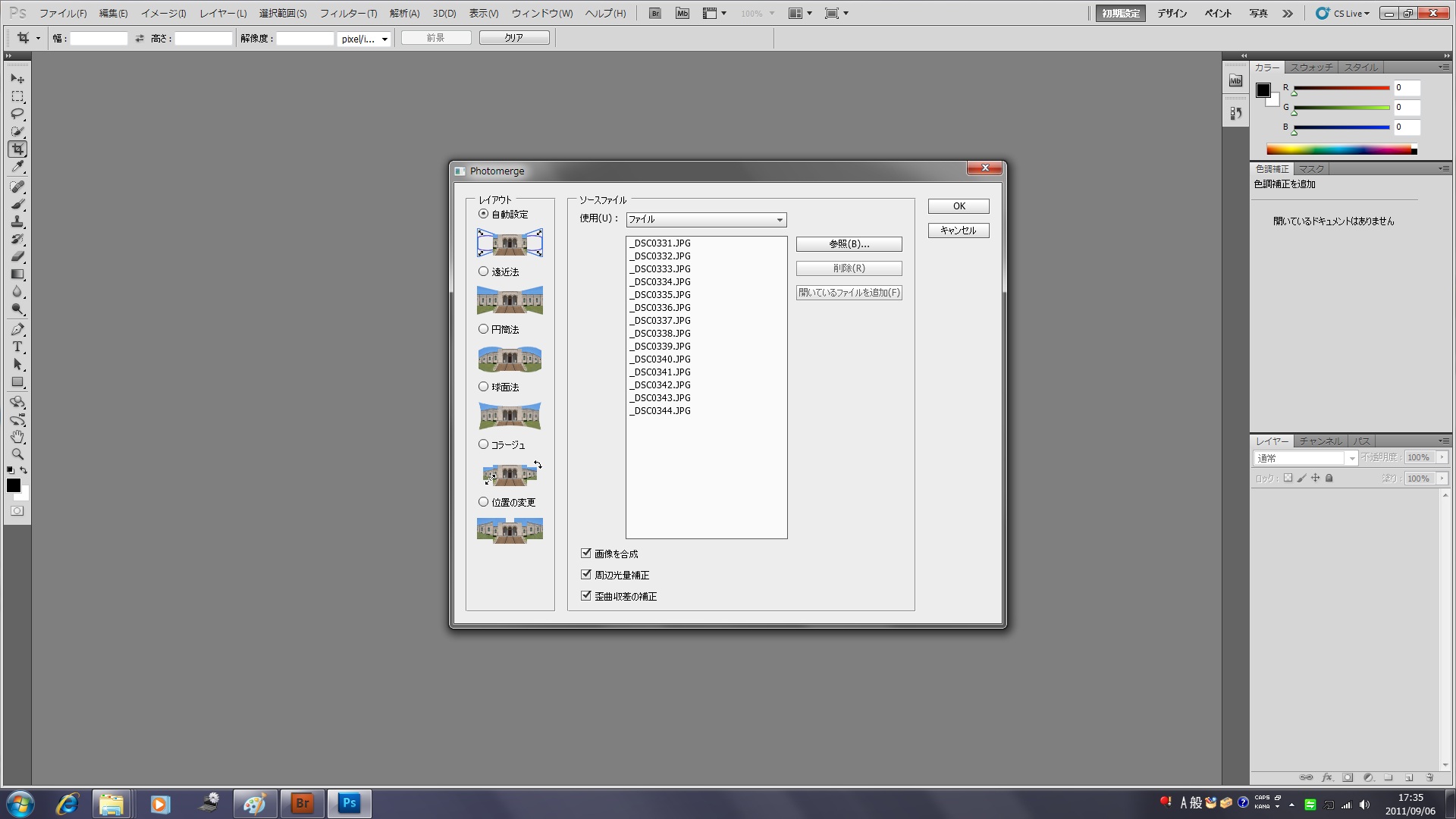Select the 遠近法 layout option
Screen dimensions: 1456x819
[x=483, y=271]
